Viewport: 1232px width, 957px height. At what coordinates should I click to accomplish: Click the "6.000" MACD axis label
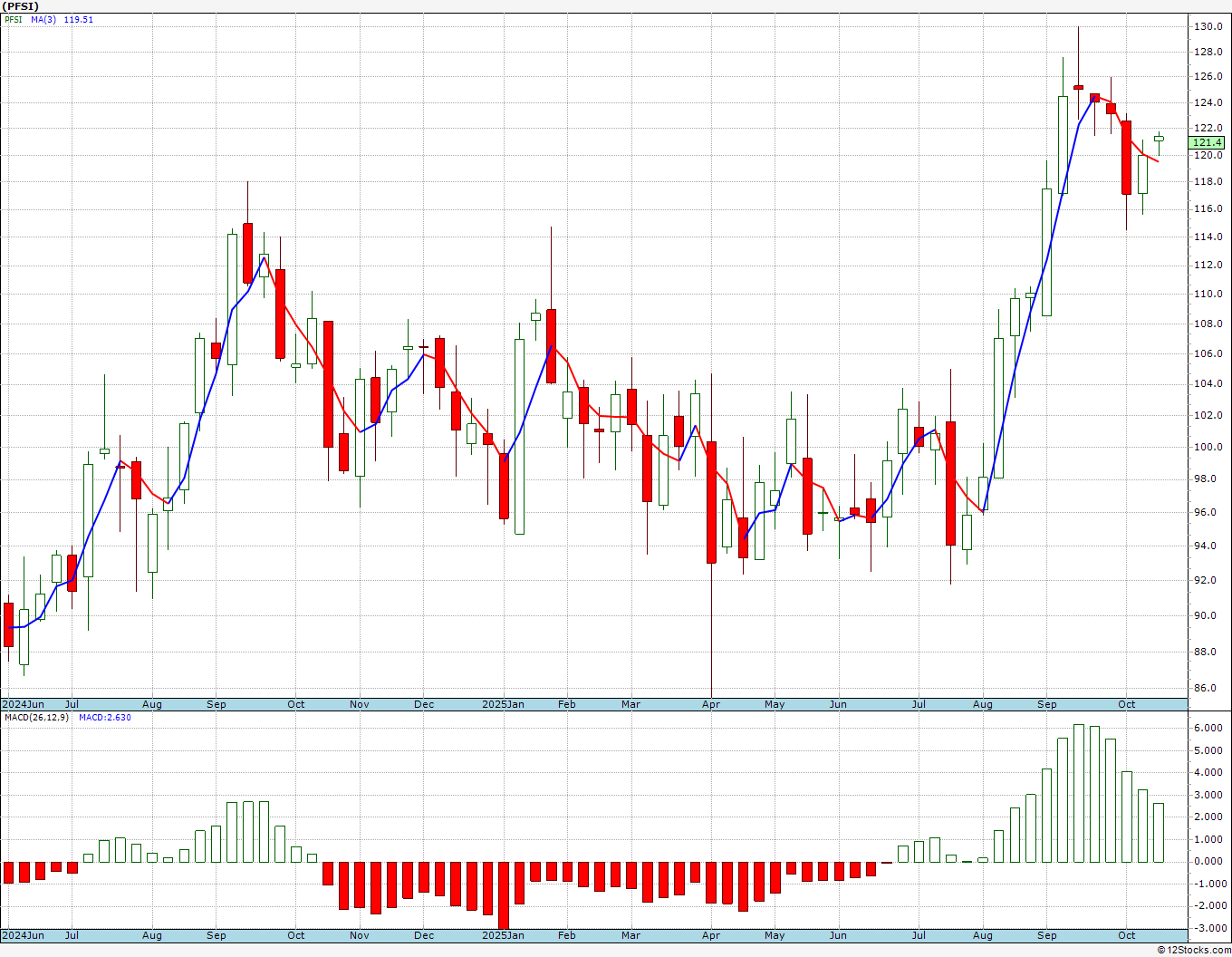coord(1208,728)
